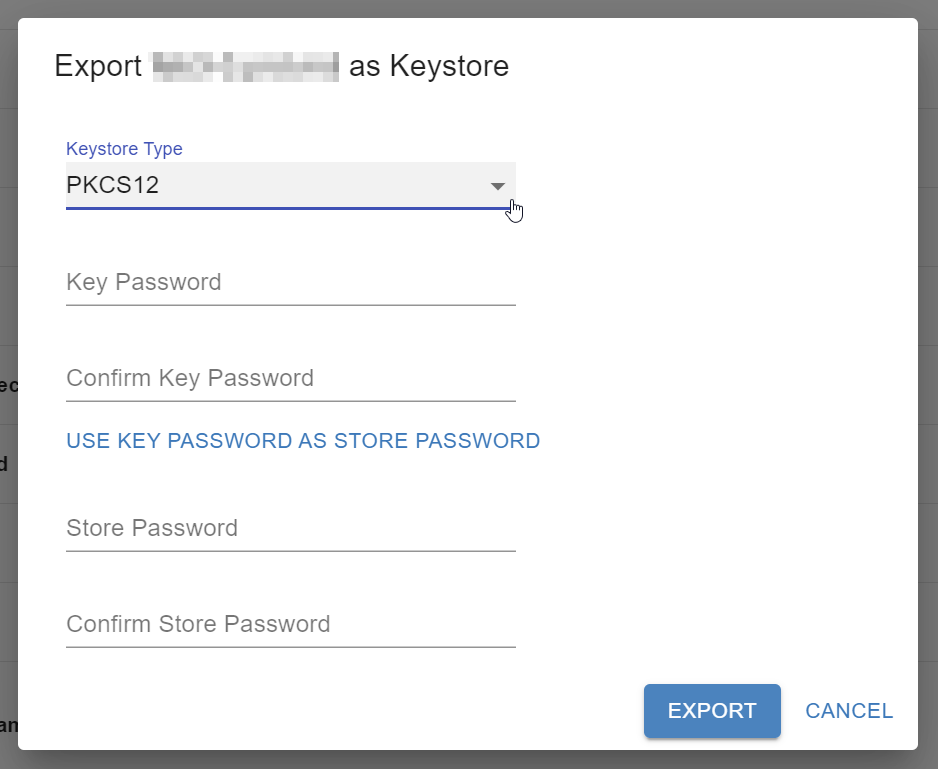Focus the Store Password input
Image resolution: width=938 pixels, height=769 pixels.
point(290,528)
